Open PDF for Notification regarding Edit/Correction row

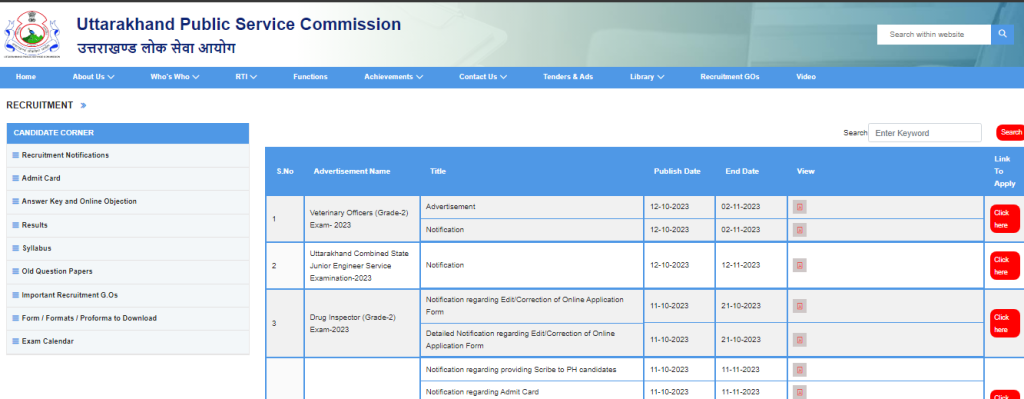[799, 306]
